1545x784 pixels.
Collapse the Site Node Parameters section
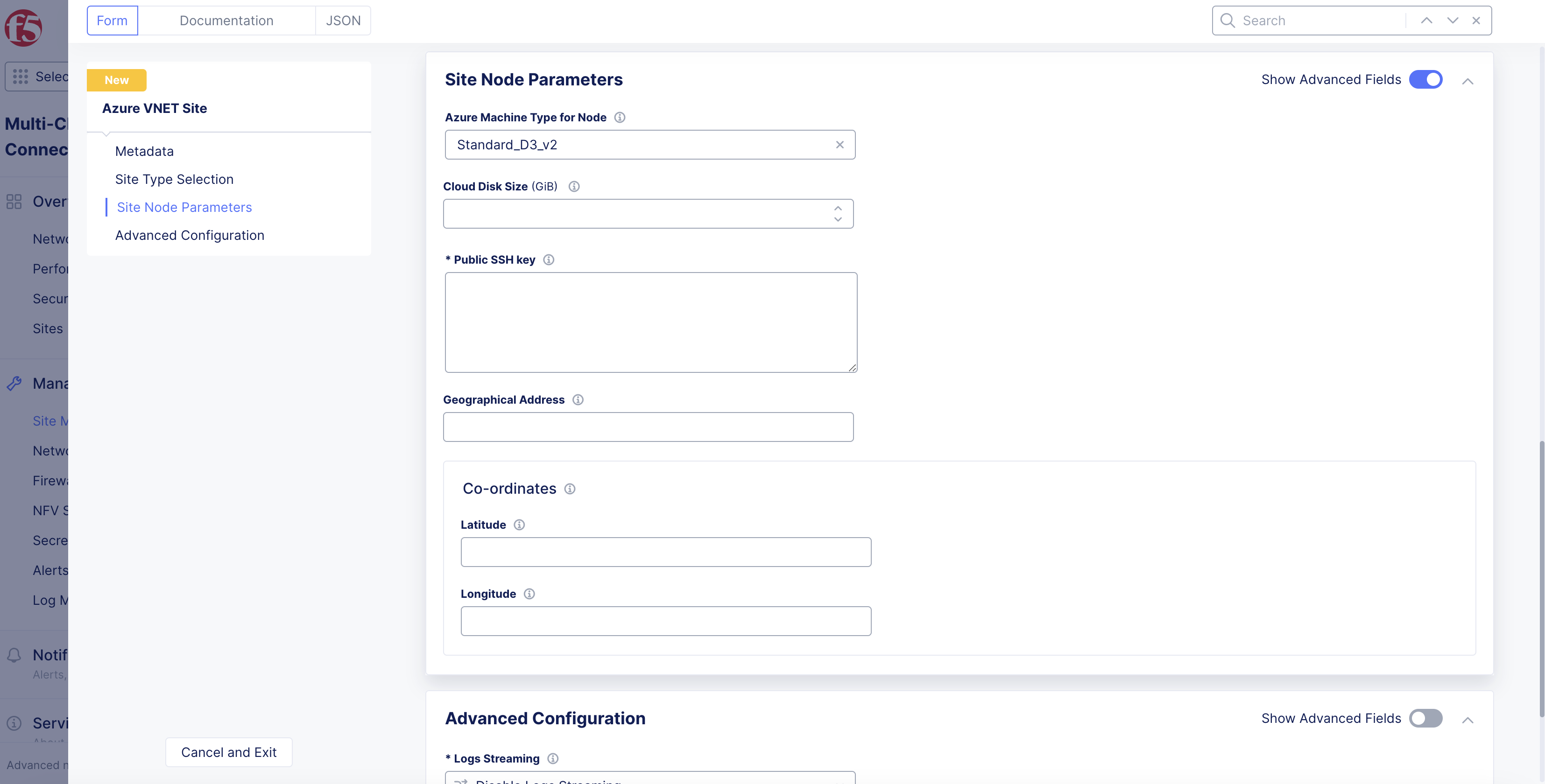1467,80
